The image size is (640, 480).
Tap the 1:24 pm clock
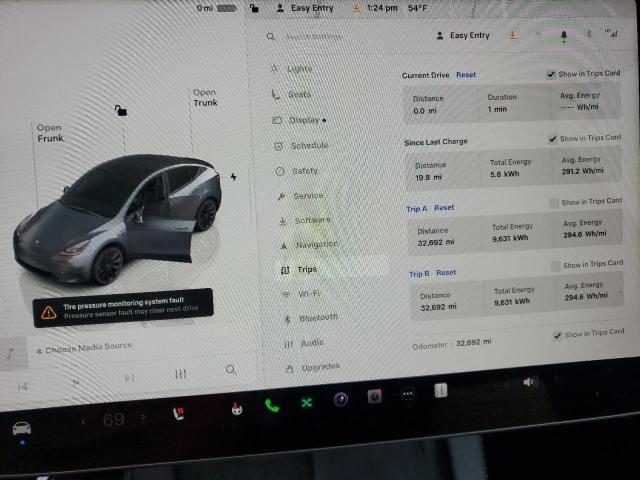coord(382,8)
